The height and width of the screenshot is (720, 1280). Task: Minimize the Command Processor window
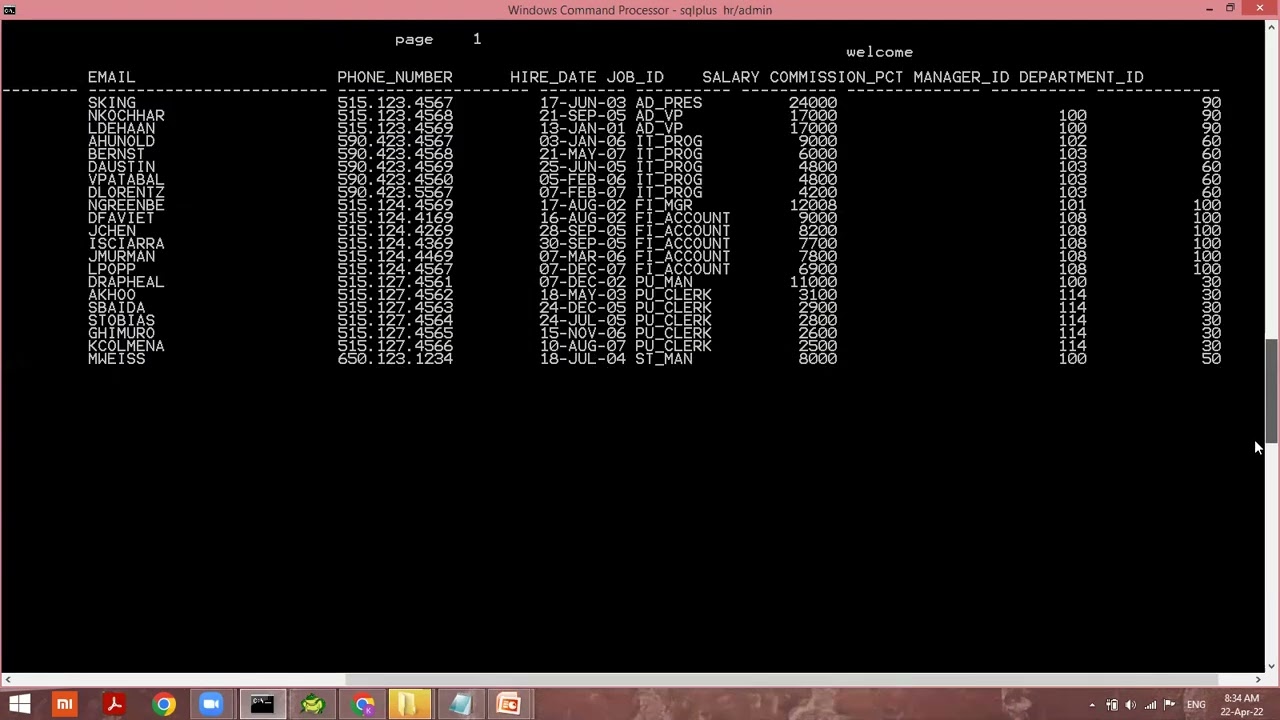coord(1209,9)
